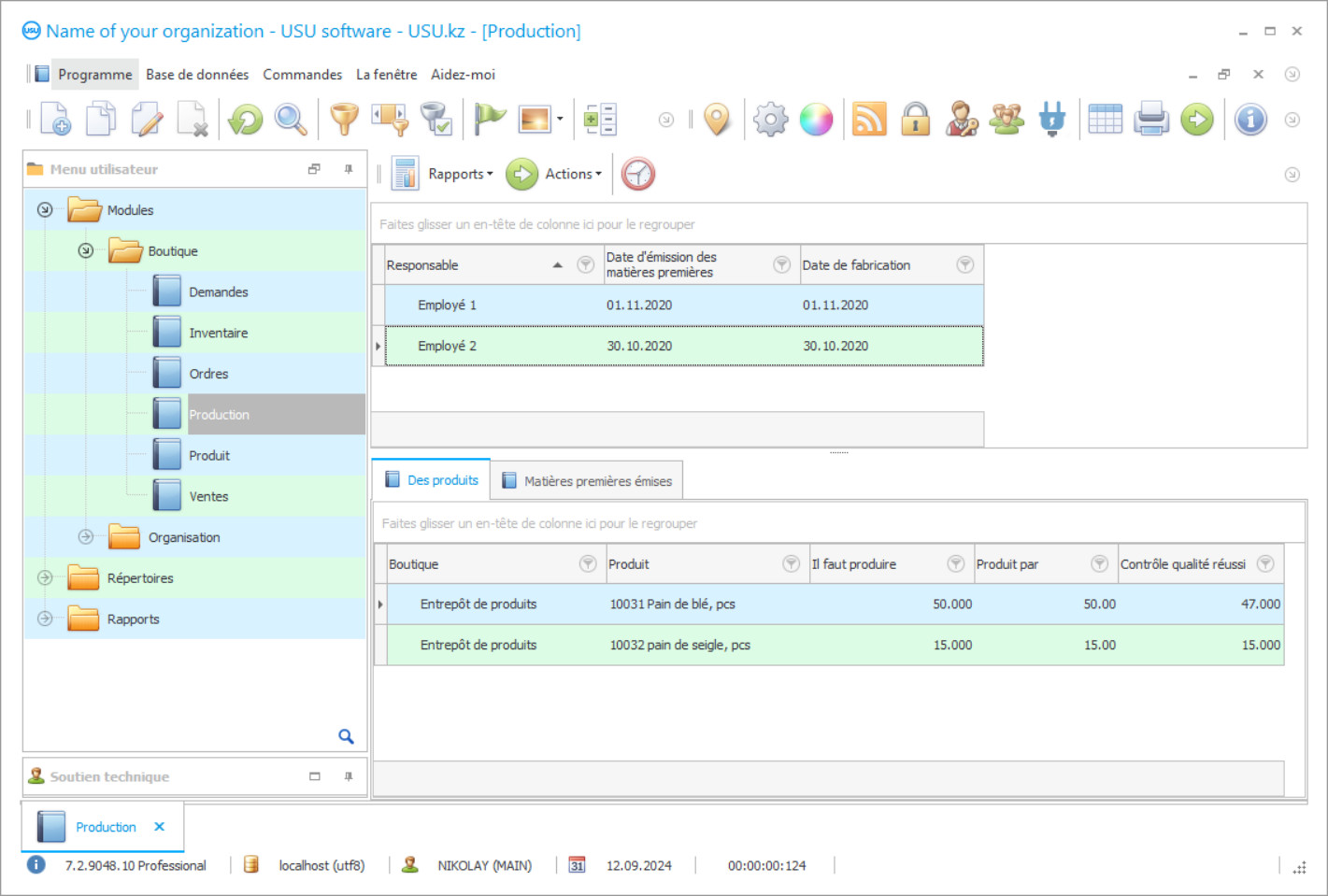This screenshot has height=896, width=1328.
Task: Pin the Menu utilisateur panel
Action: click(349, 169)
